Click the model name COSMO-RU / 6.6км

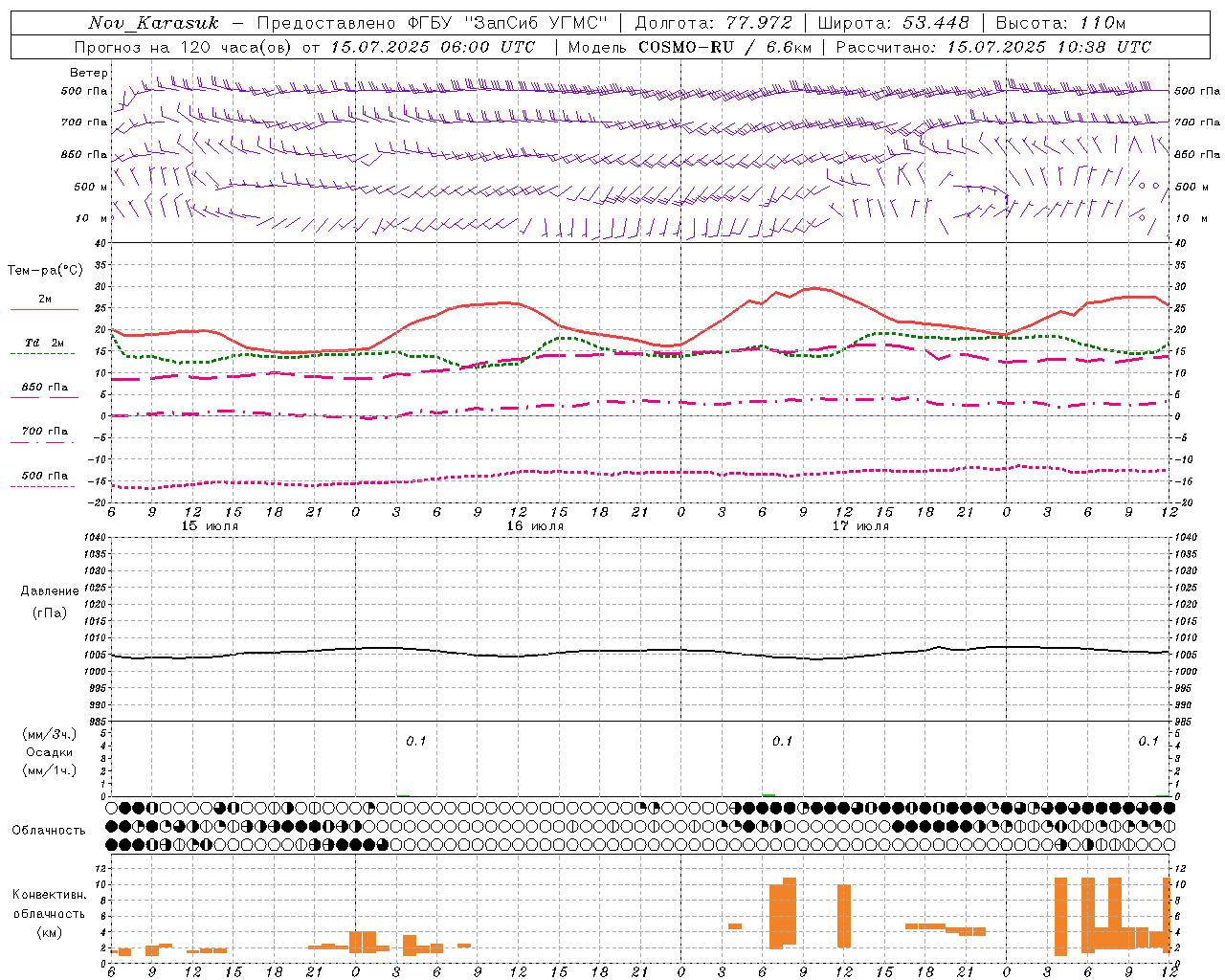coord(726,47)
